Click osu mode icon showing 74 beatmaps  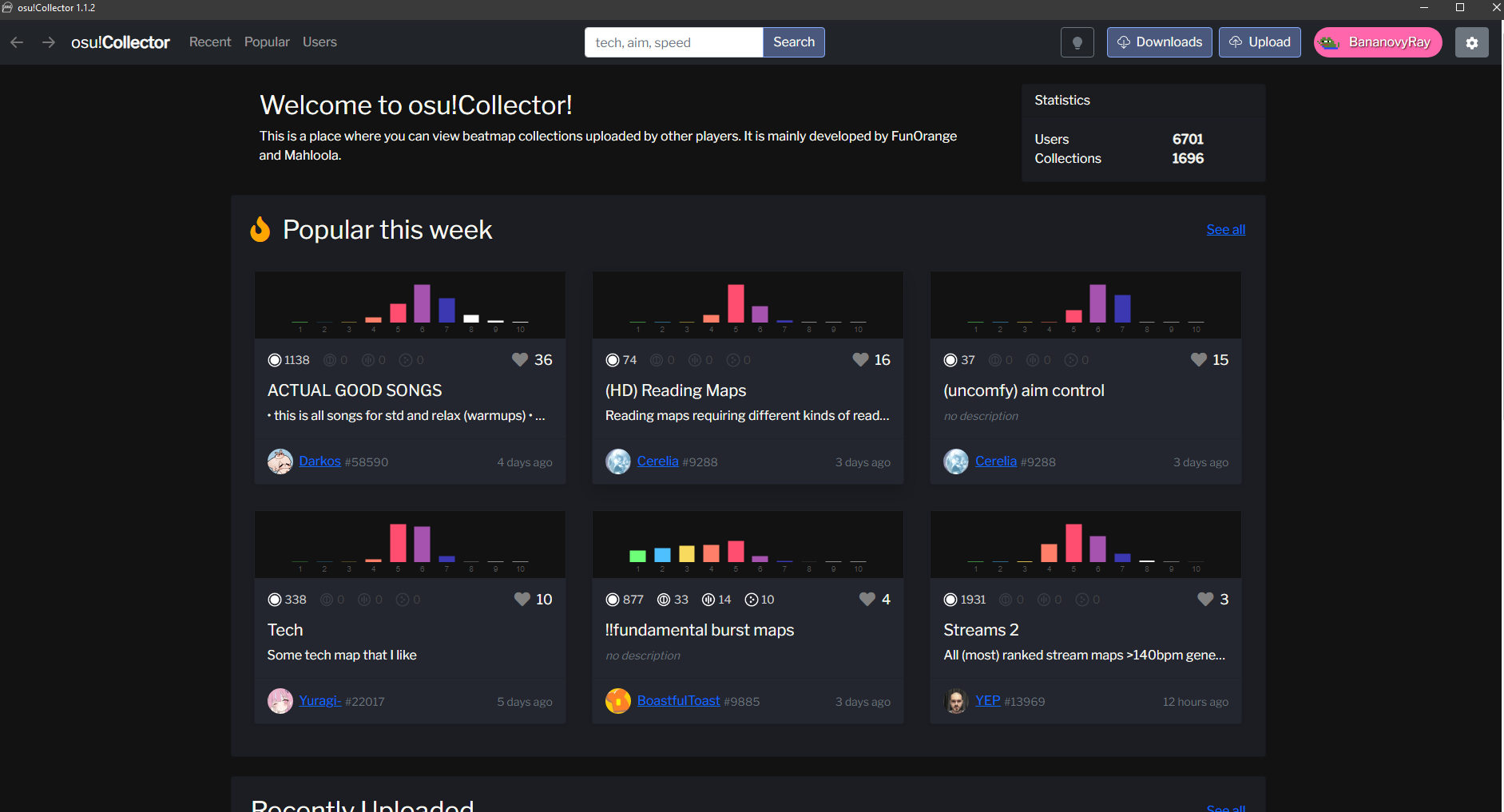613,360
